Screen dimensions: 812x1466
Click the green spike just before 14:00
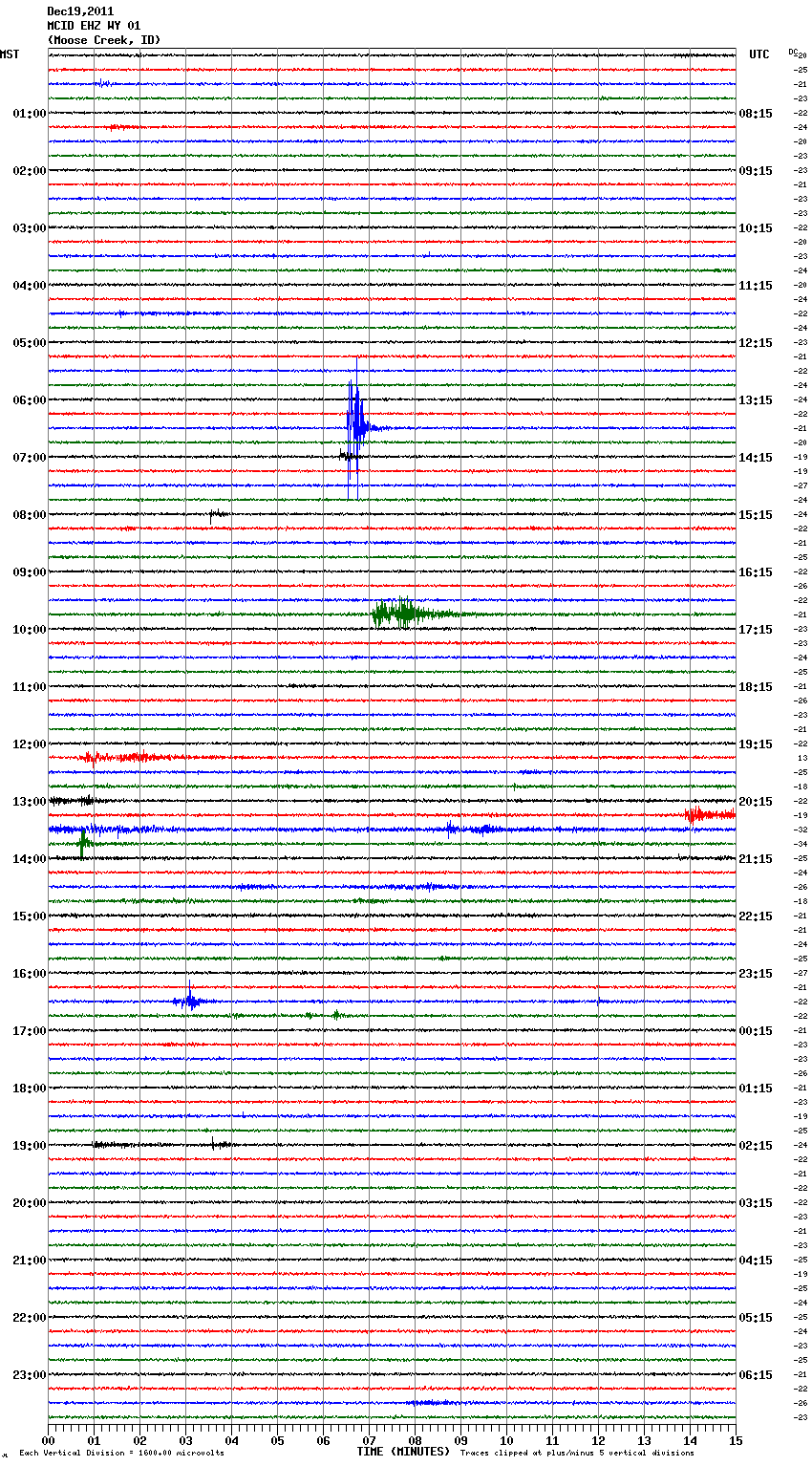point(84,843)
